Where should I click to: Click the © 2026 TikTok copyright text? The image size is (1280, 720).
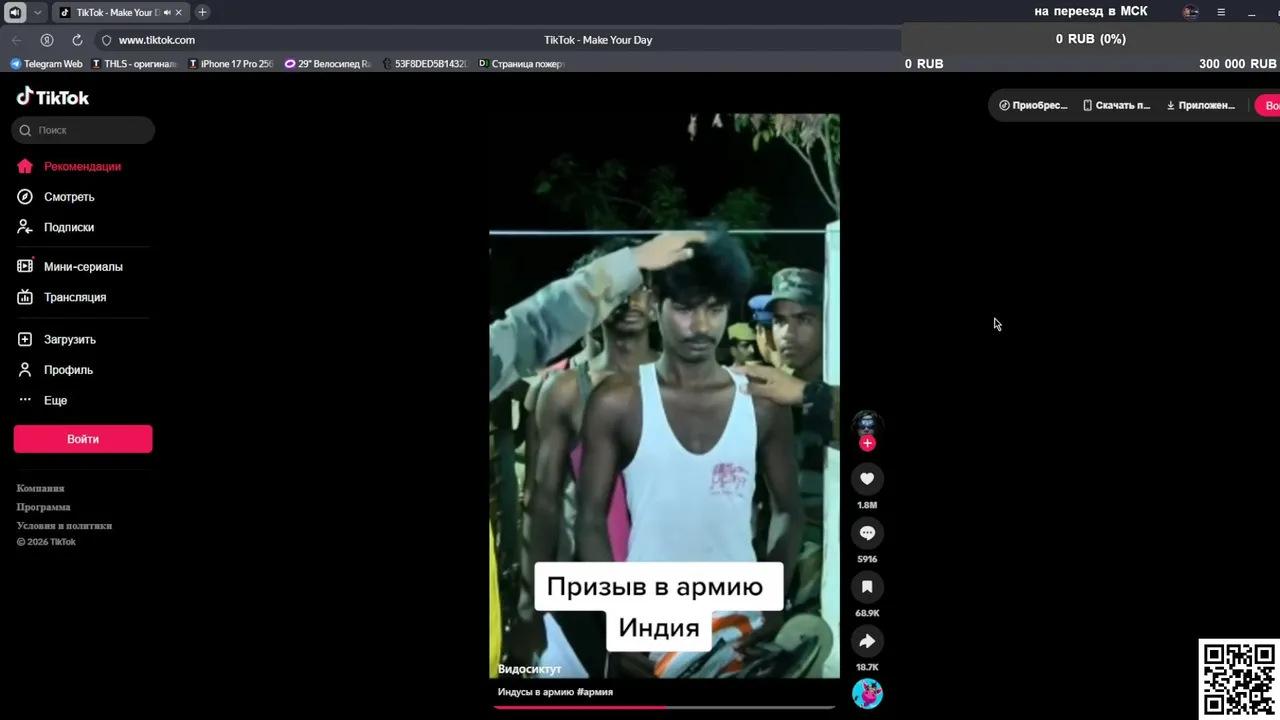46,542
